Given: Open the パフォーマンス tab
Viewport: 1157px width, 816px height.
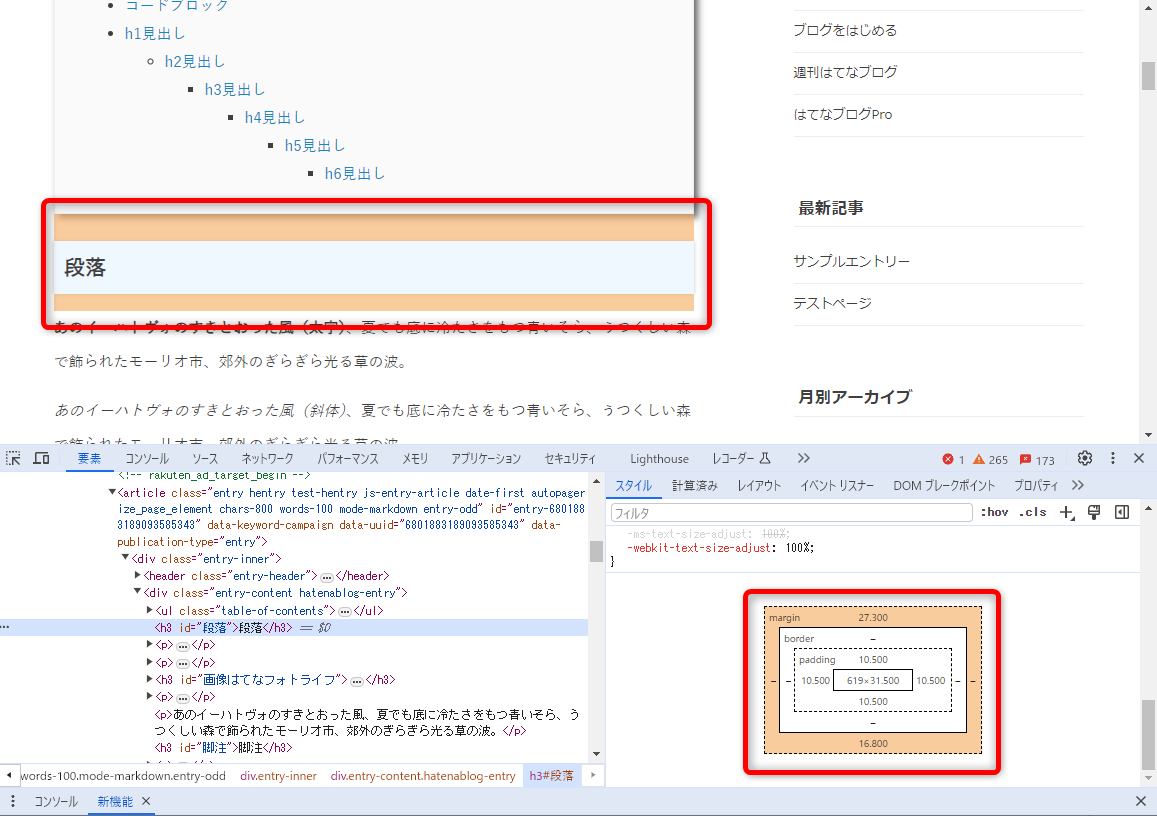Looking at the screenshot, I should coord(348,458).
